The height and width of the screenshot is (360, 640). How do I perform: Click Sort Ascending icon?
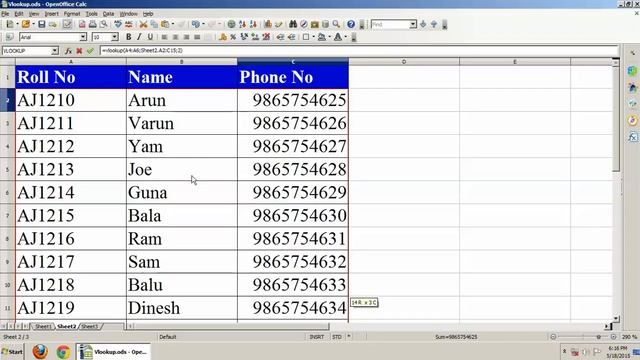pyautogui.click(x=242, y=24)
